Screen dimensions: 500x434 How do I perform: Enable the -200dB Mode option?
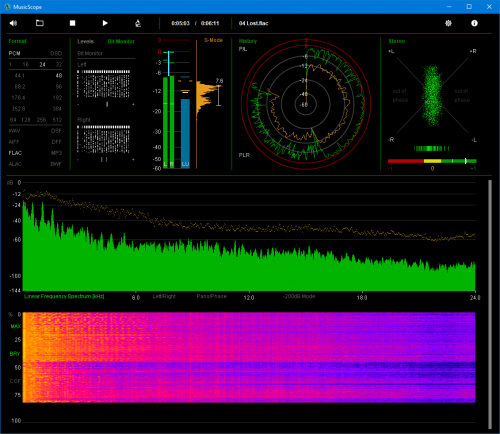(x=299, y=296)
